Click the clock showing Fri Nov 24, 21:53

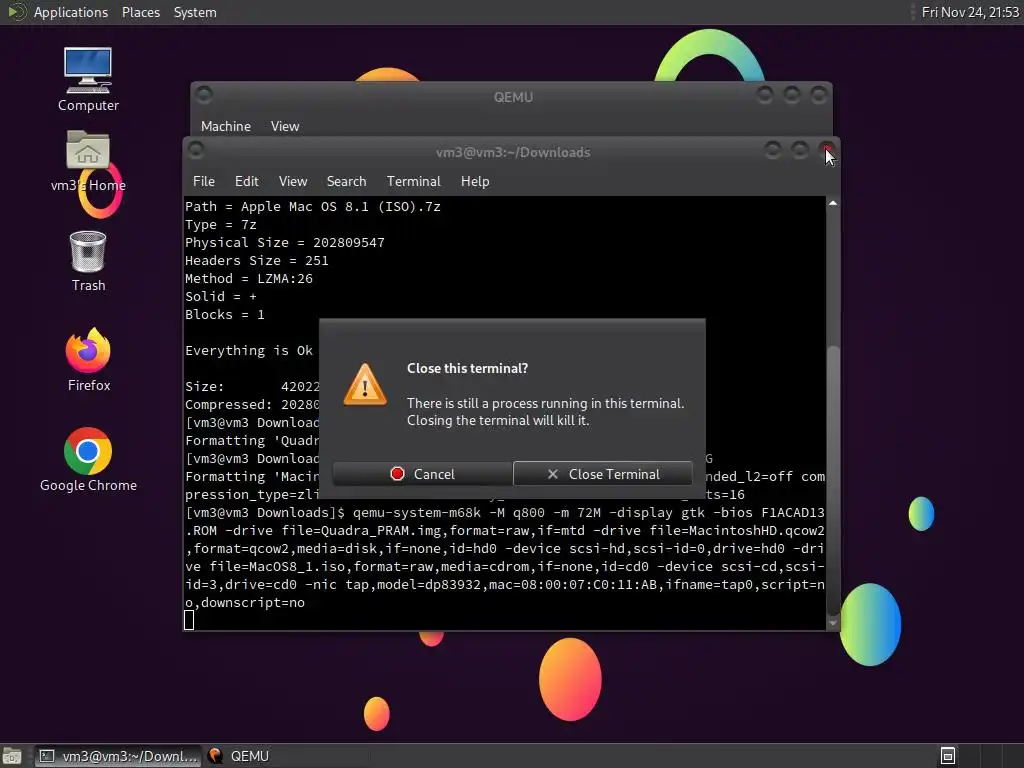970,12
